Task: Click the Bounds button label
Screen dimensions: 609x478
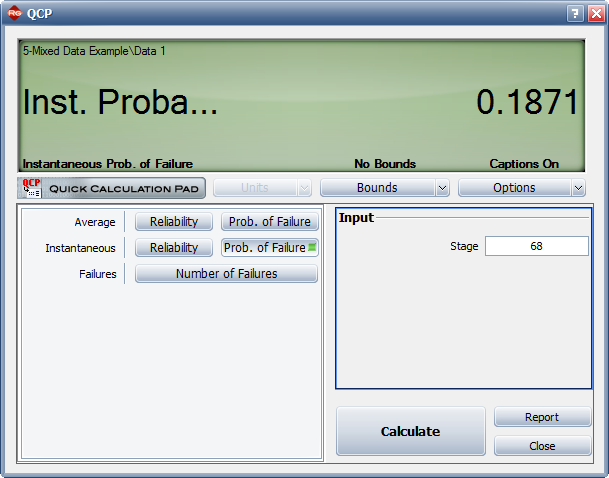Action: pos(377,188)
